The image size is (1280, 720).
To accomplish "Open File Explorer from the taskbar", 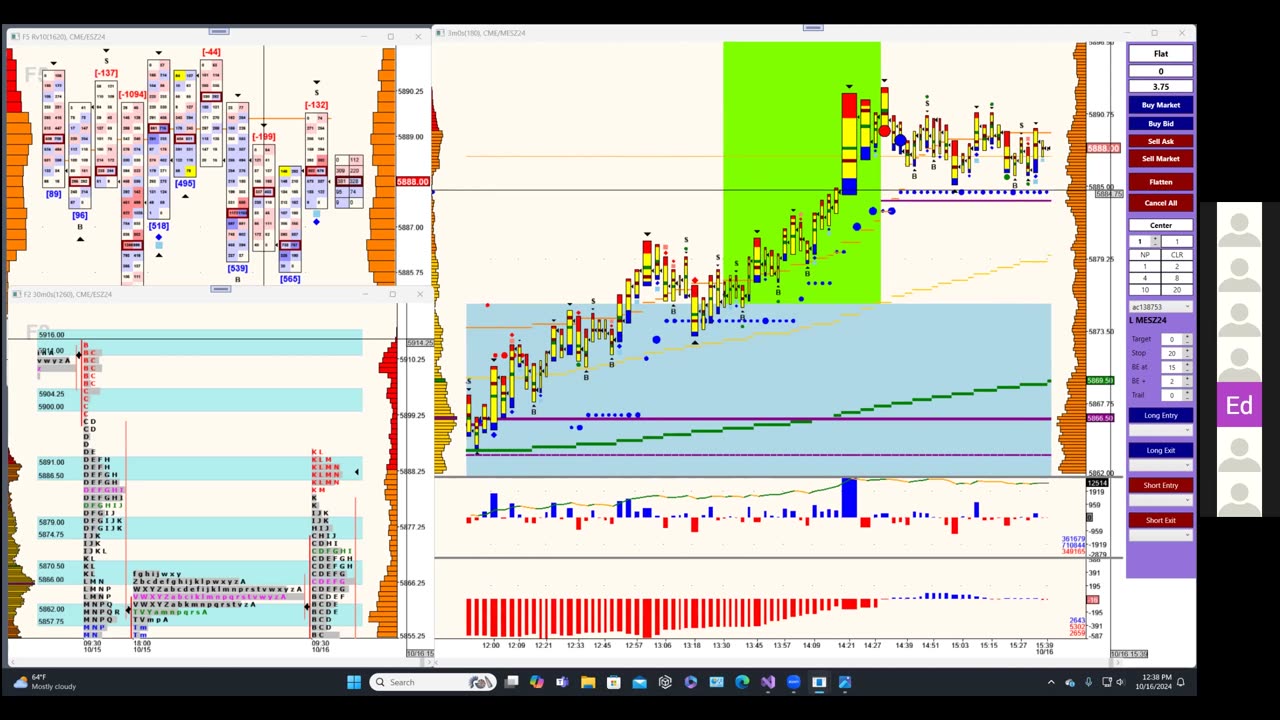I will [x=588, y=682].
